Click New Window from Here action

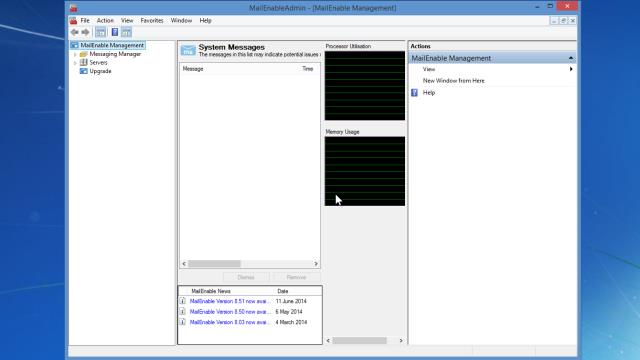click(x=453, y=81)
